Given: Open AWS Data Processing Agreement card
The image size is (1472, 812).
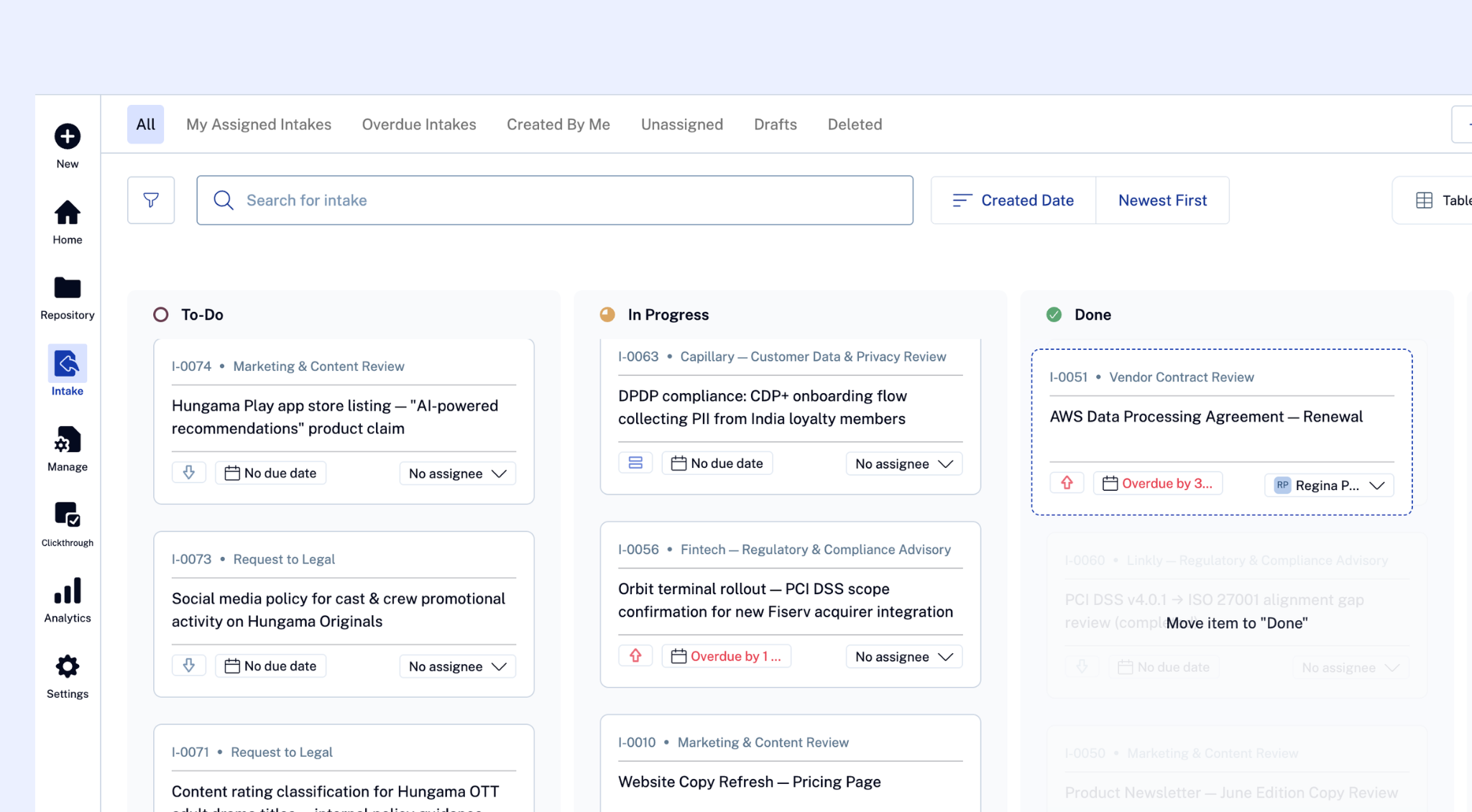Looking at the screenshot, I should pyautogui.click(x=1222, y=432).
